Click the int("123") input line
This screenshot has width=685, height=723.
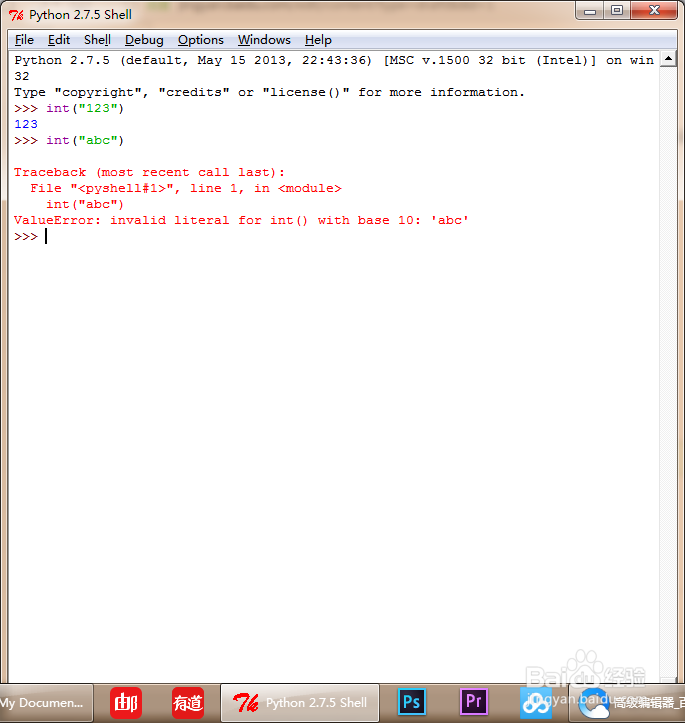coord(69,108)
